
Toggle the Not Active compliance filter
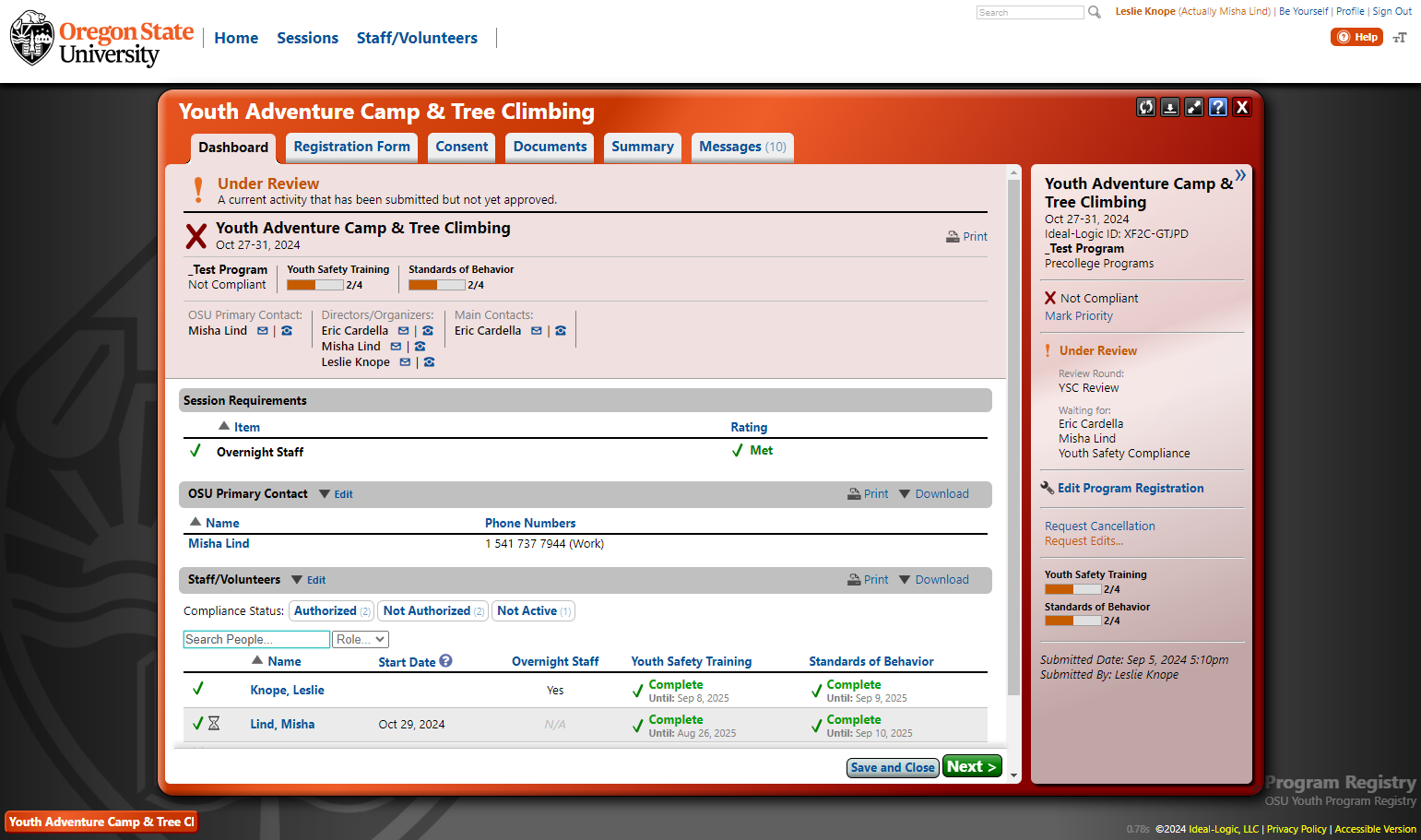pos(534,611)
